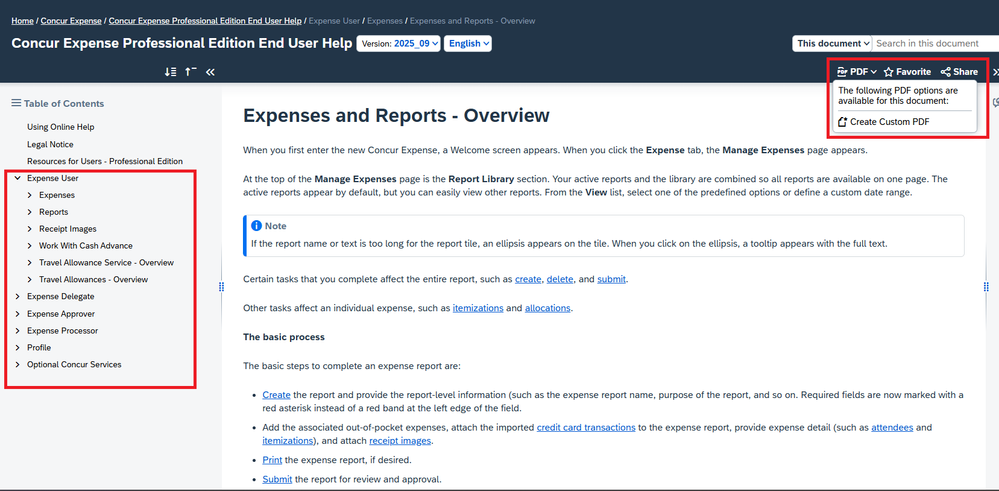Open Resources for Users - Professional Edition

(x=104, y=161)
